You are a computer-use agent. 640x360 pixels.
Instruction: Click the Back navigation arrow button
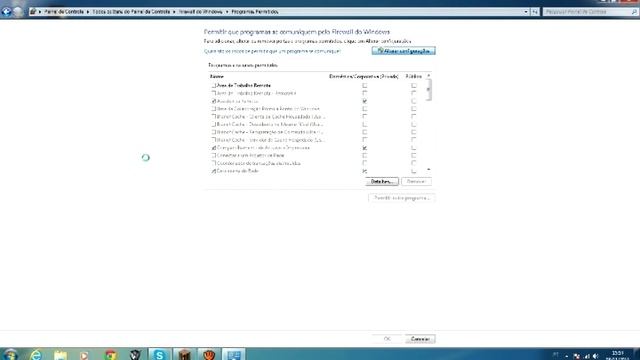coord(7,12)
